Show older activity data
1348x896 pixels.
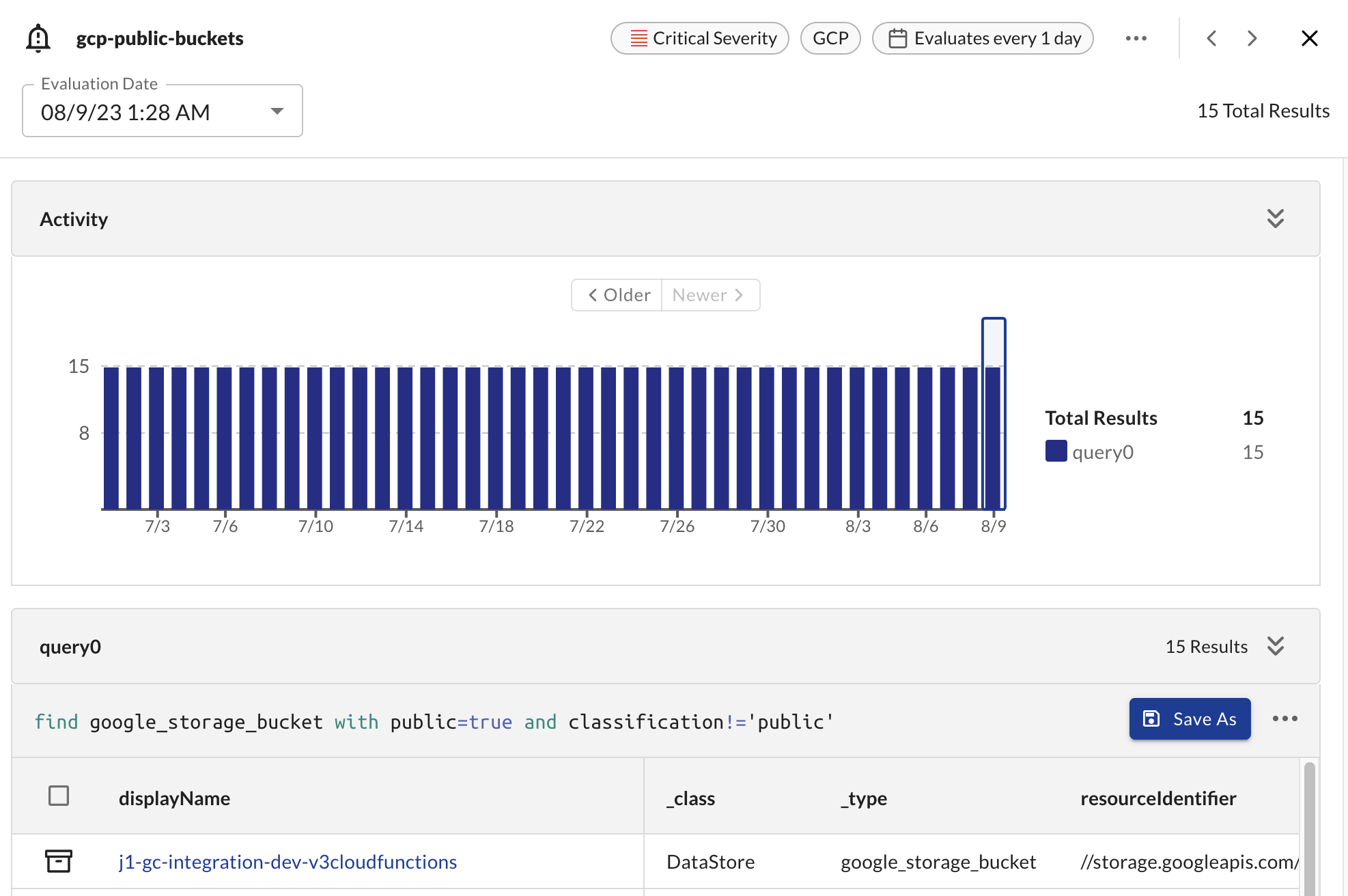[x=617, y=295]
